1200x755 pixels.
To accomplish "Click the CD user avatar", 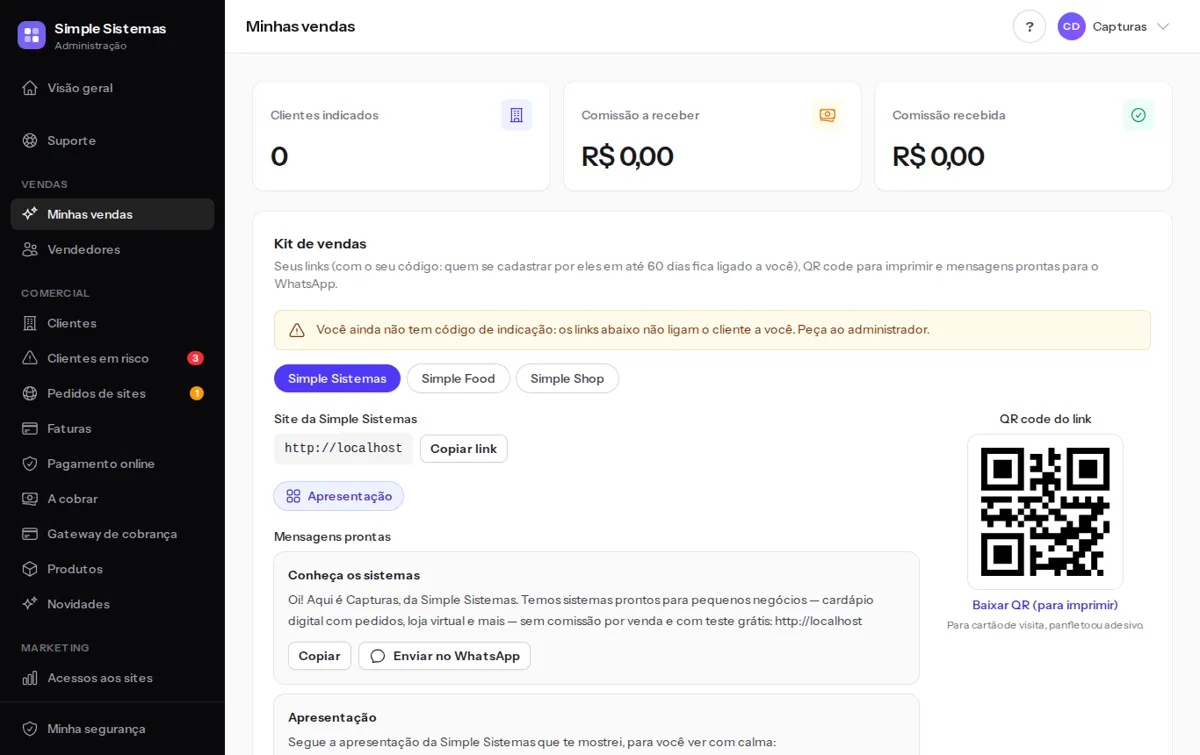I will pos(1071,26).
